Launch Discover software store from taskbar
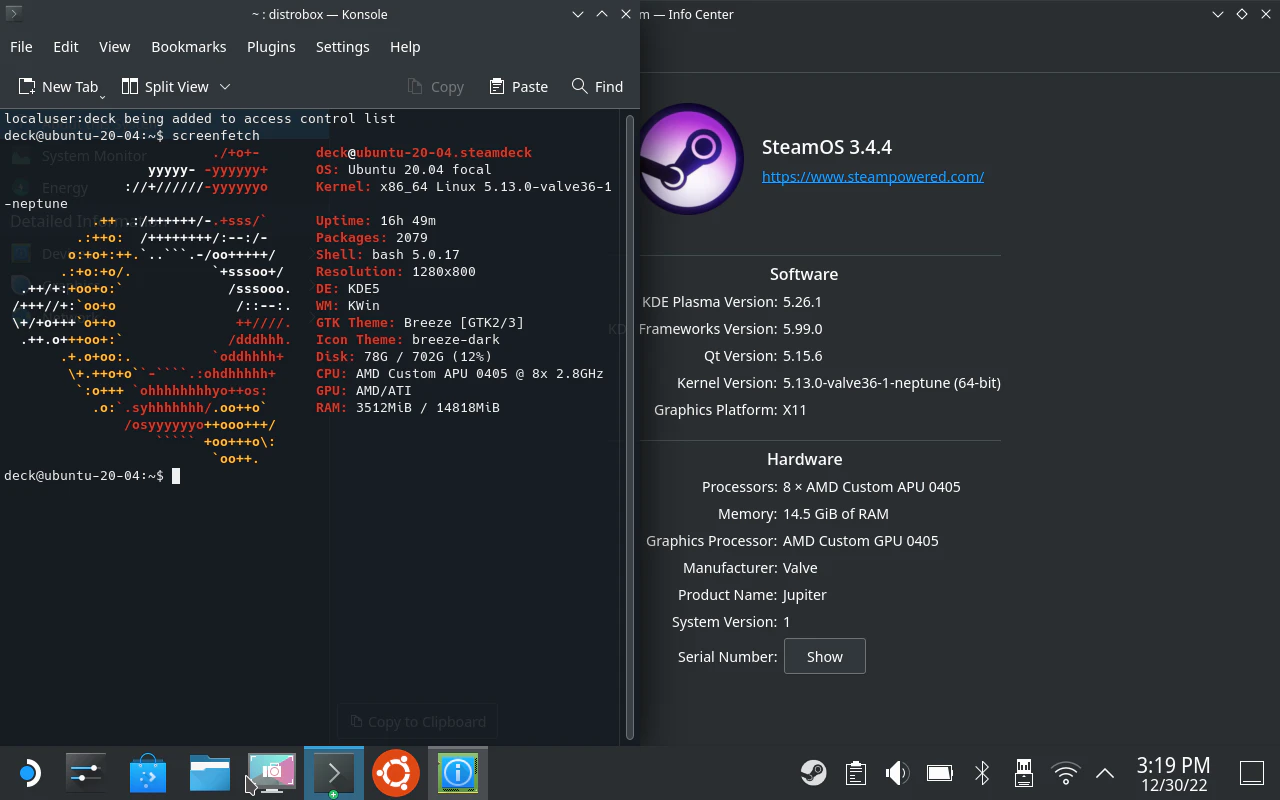The height and width of the screenshot is (800, 1280). [x=148, y=773]
